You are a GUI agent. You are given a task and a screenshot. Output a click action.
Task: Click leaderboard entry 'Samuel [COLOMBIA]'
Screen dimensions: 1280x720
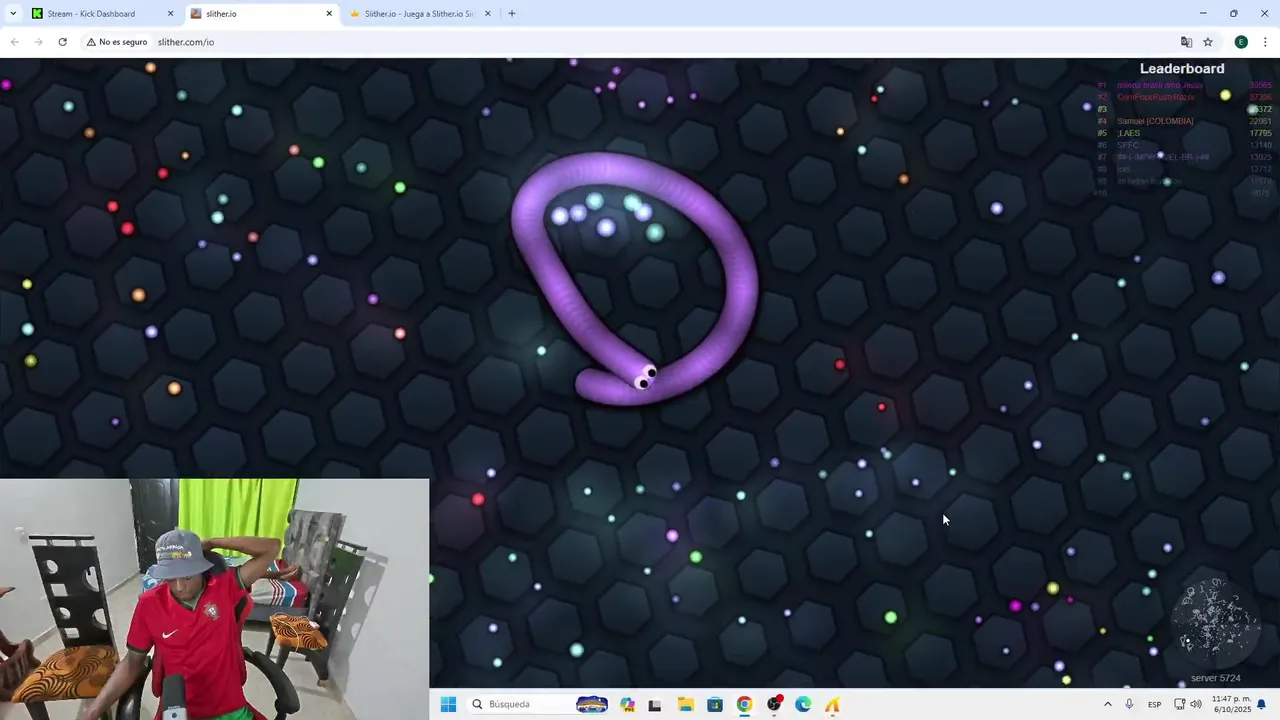pos(1155,121)
